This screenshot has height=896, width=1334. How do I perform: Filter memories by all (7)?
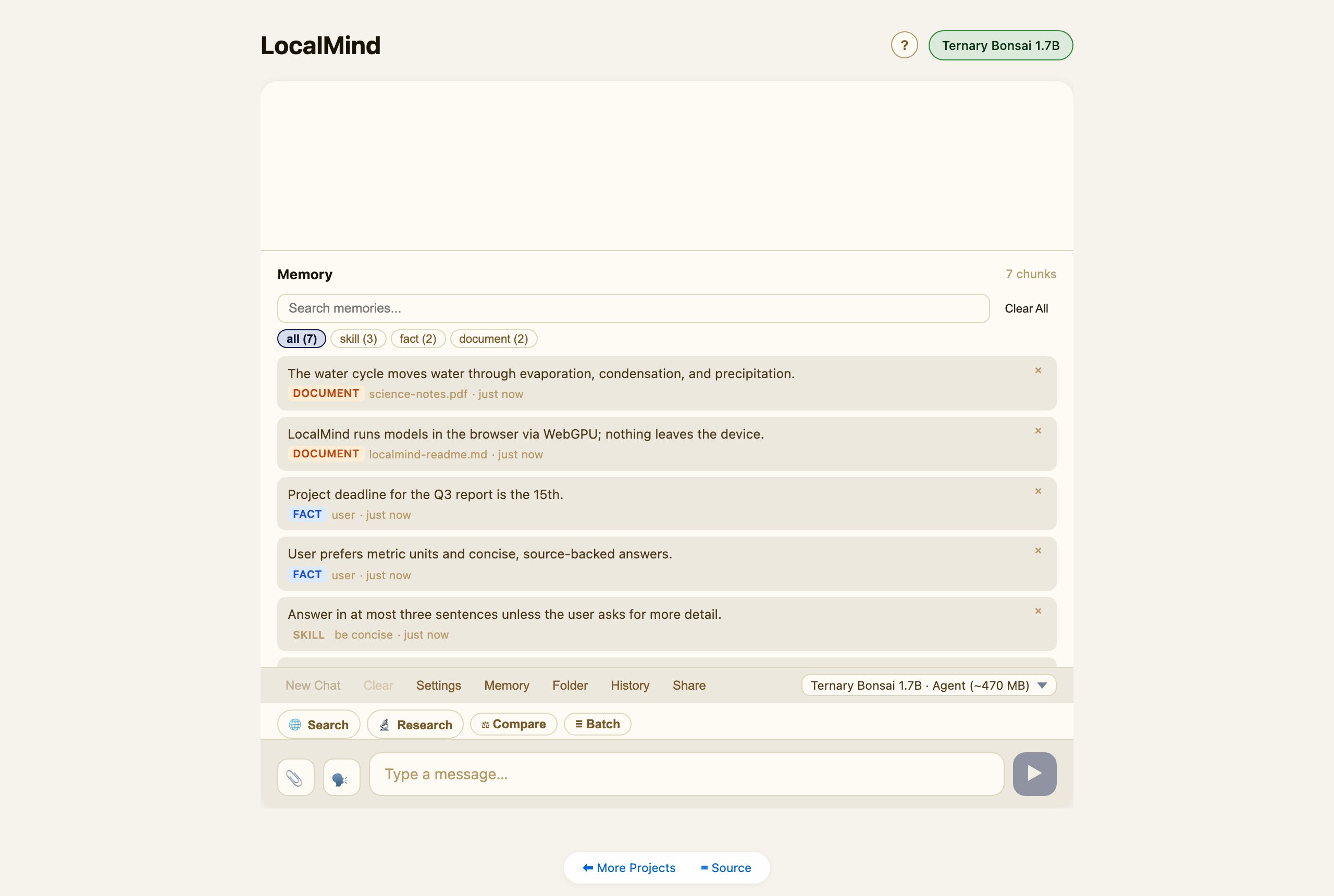[x=302, y=339]
